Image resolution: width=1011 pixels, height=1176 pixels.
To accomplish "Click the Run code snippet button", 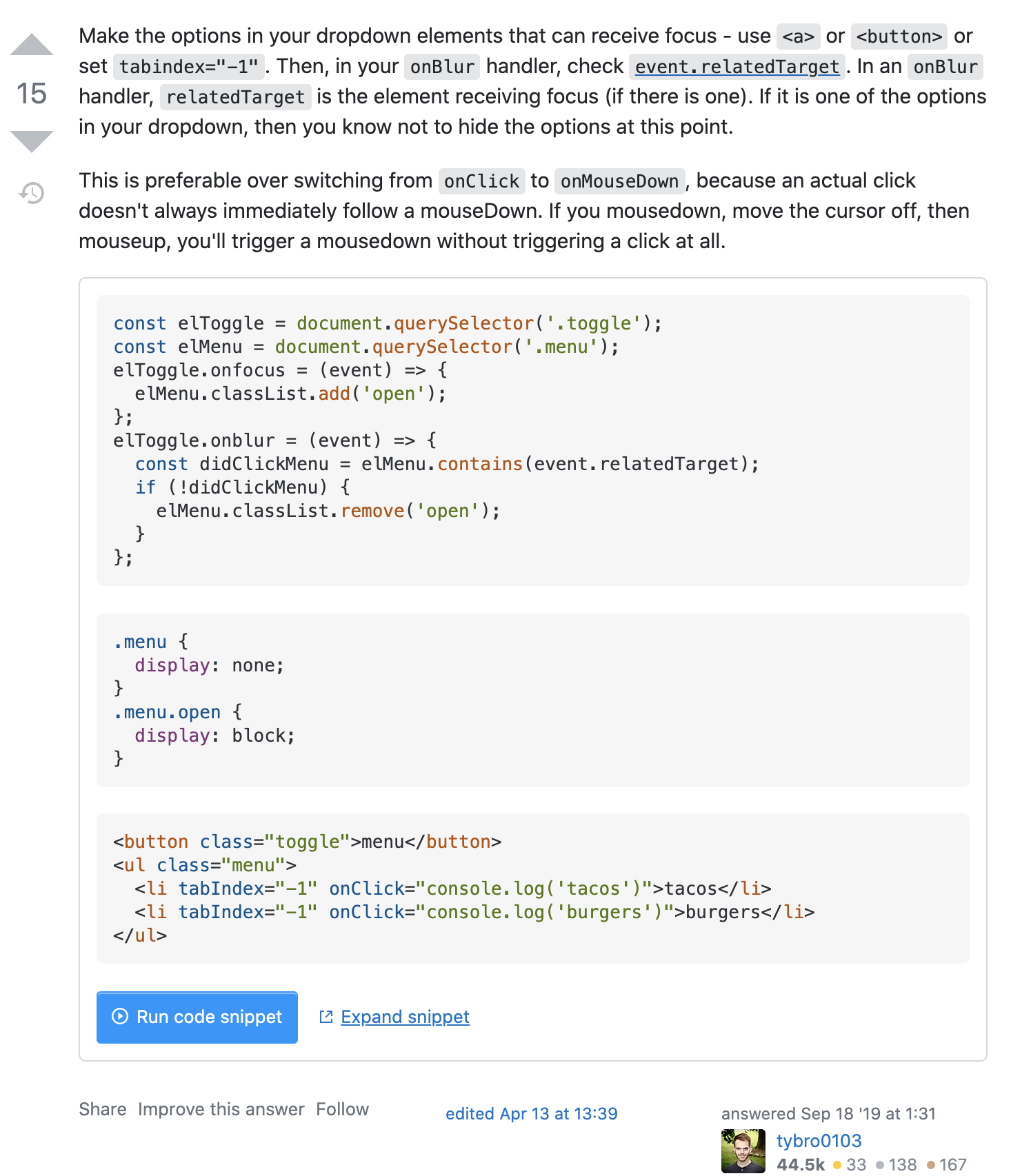I will [197, 1017].
